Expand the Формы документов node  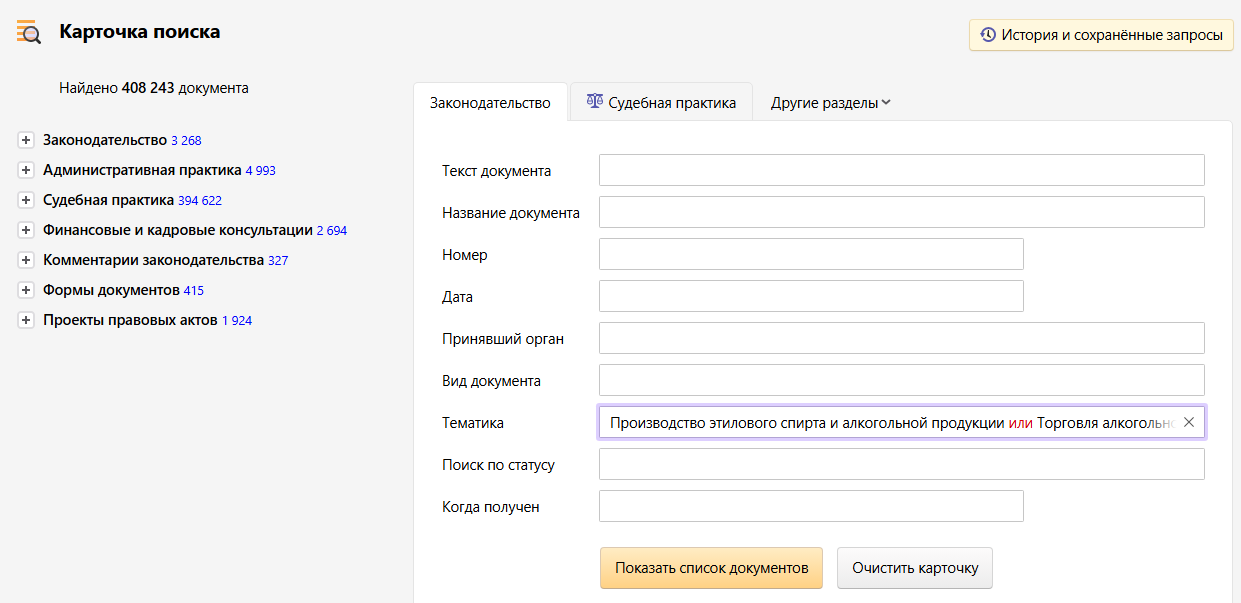(26, 291)
